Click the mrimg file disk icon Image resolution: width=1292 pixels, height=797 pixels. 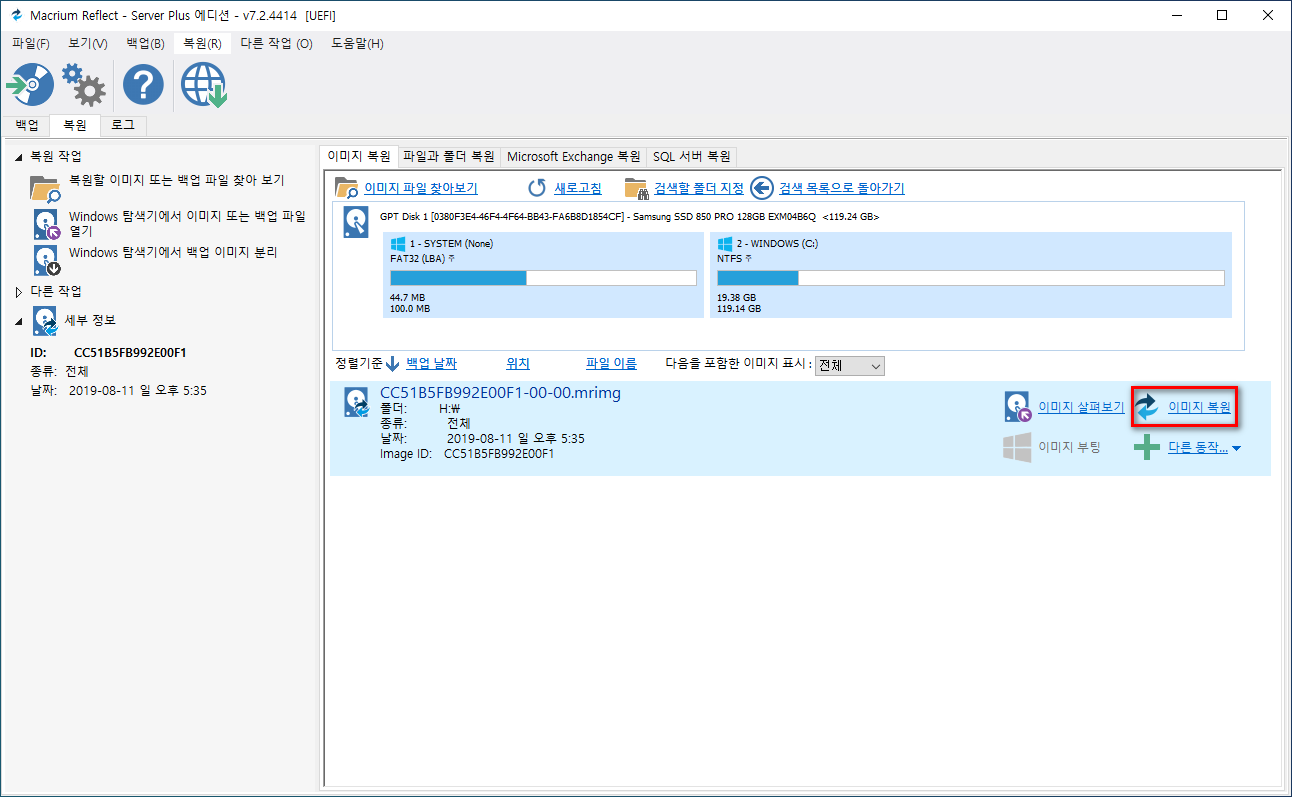(x=357, y=402)
